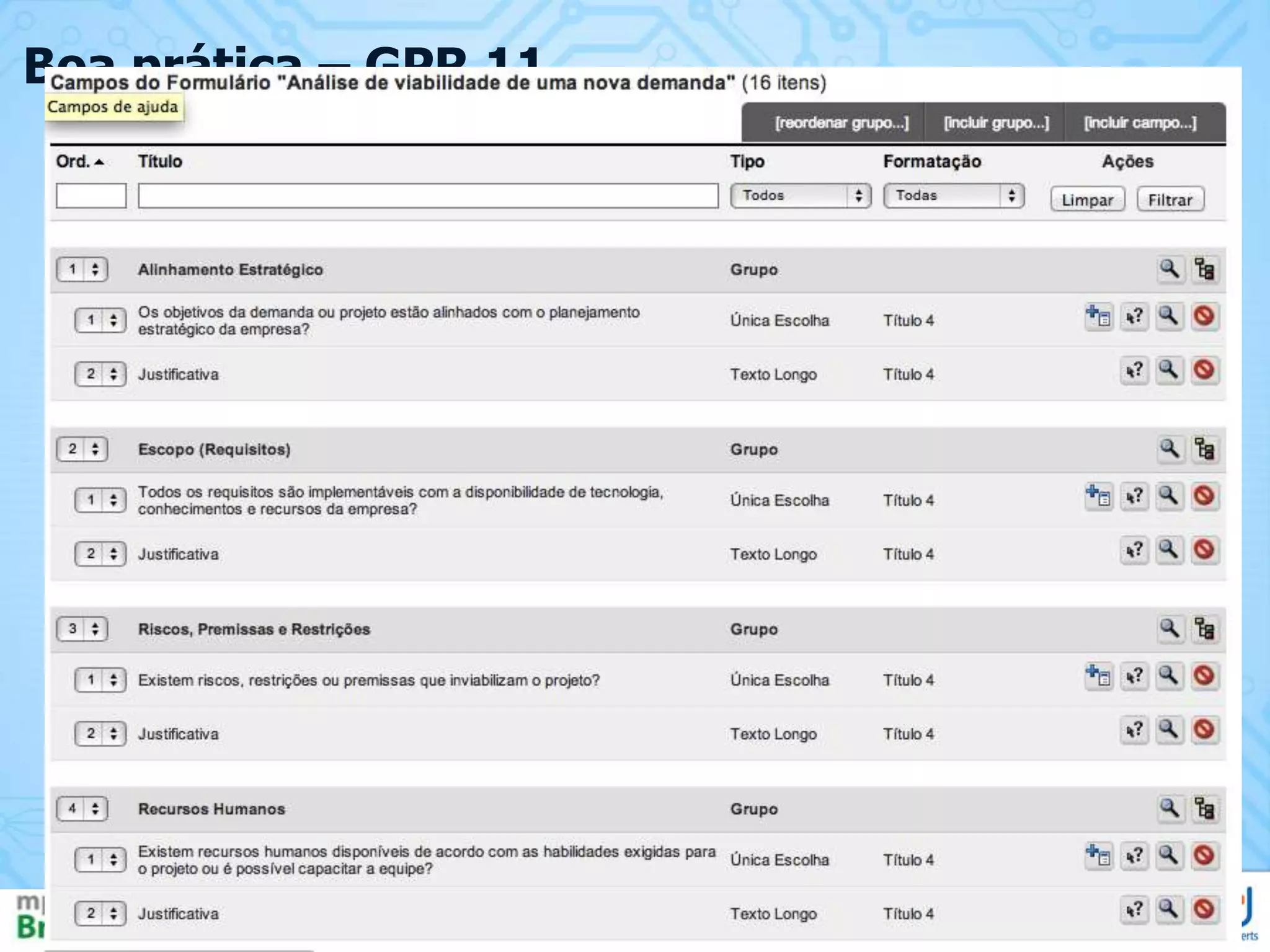Open the Tipo filter dropdown
Viewport: 1270px width, 952px height.
pyautogui.click(x=800, y=196)
